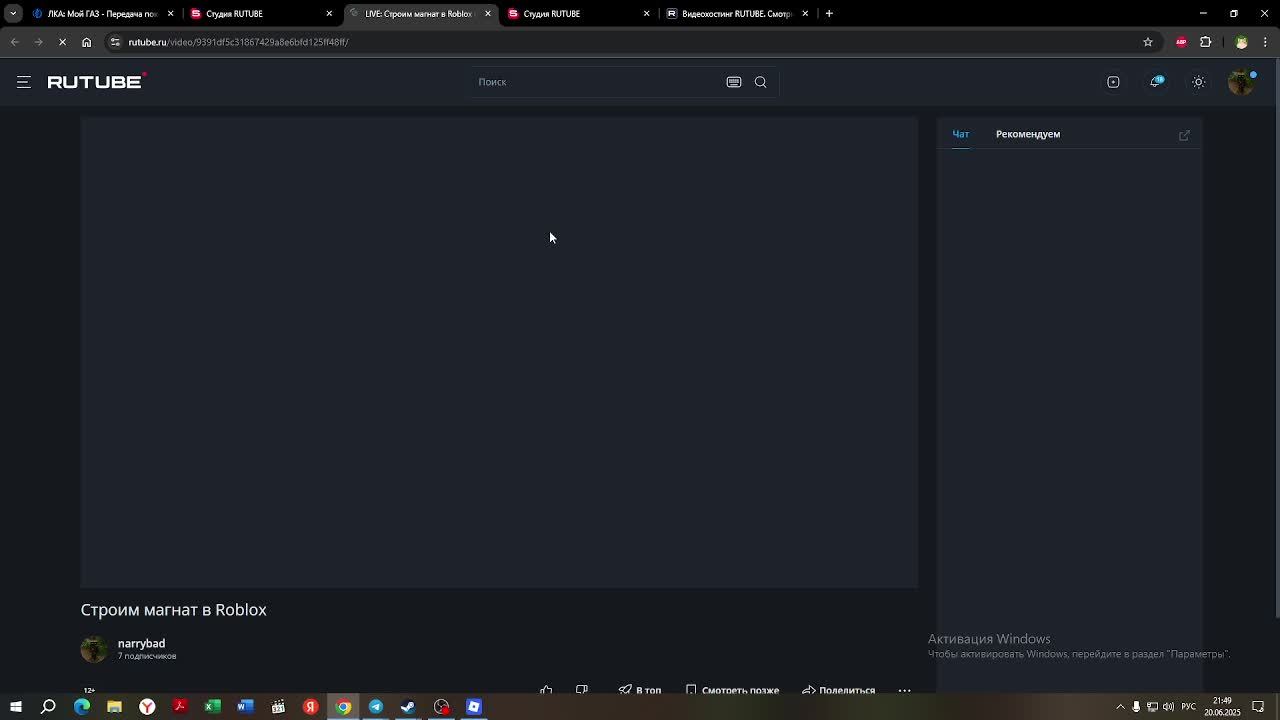Expand the tab search dropdown
This screenshot has width=1280, height=720.
coord(13,14)
